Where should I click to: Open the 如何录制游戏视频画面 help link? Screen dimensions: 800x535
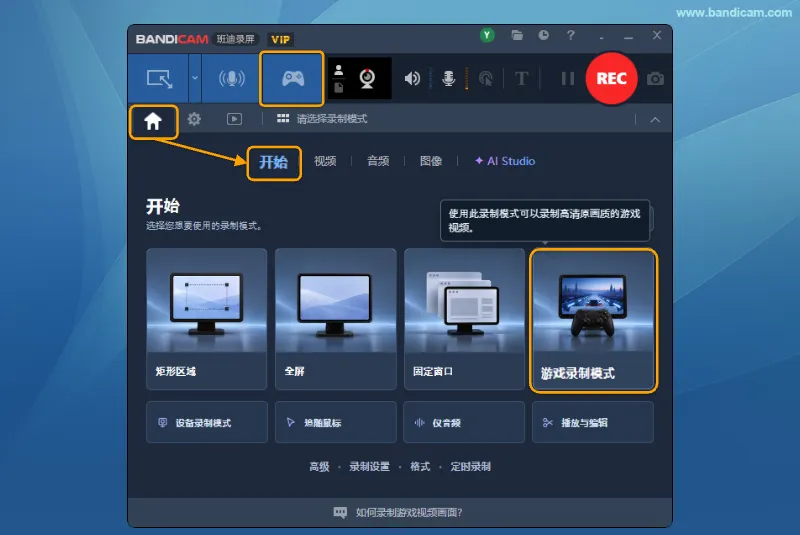click(398, 513)
